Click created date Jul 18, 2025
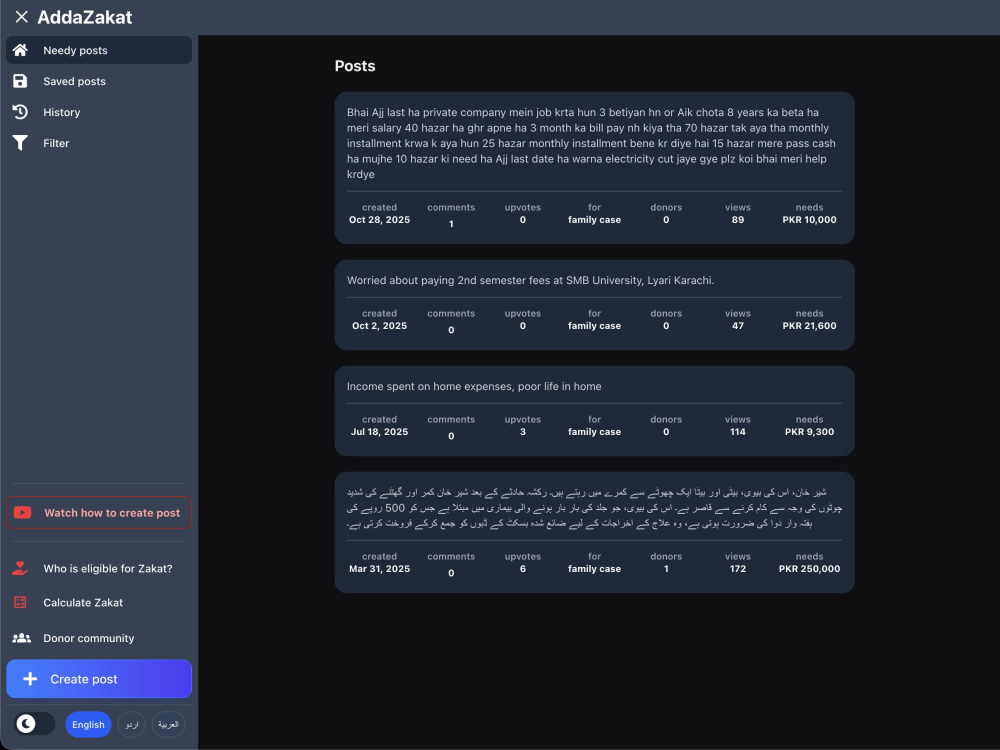Viewport: 1000px width, 750px height. pyautogui.click(x=379, y=432)
